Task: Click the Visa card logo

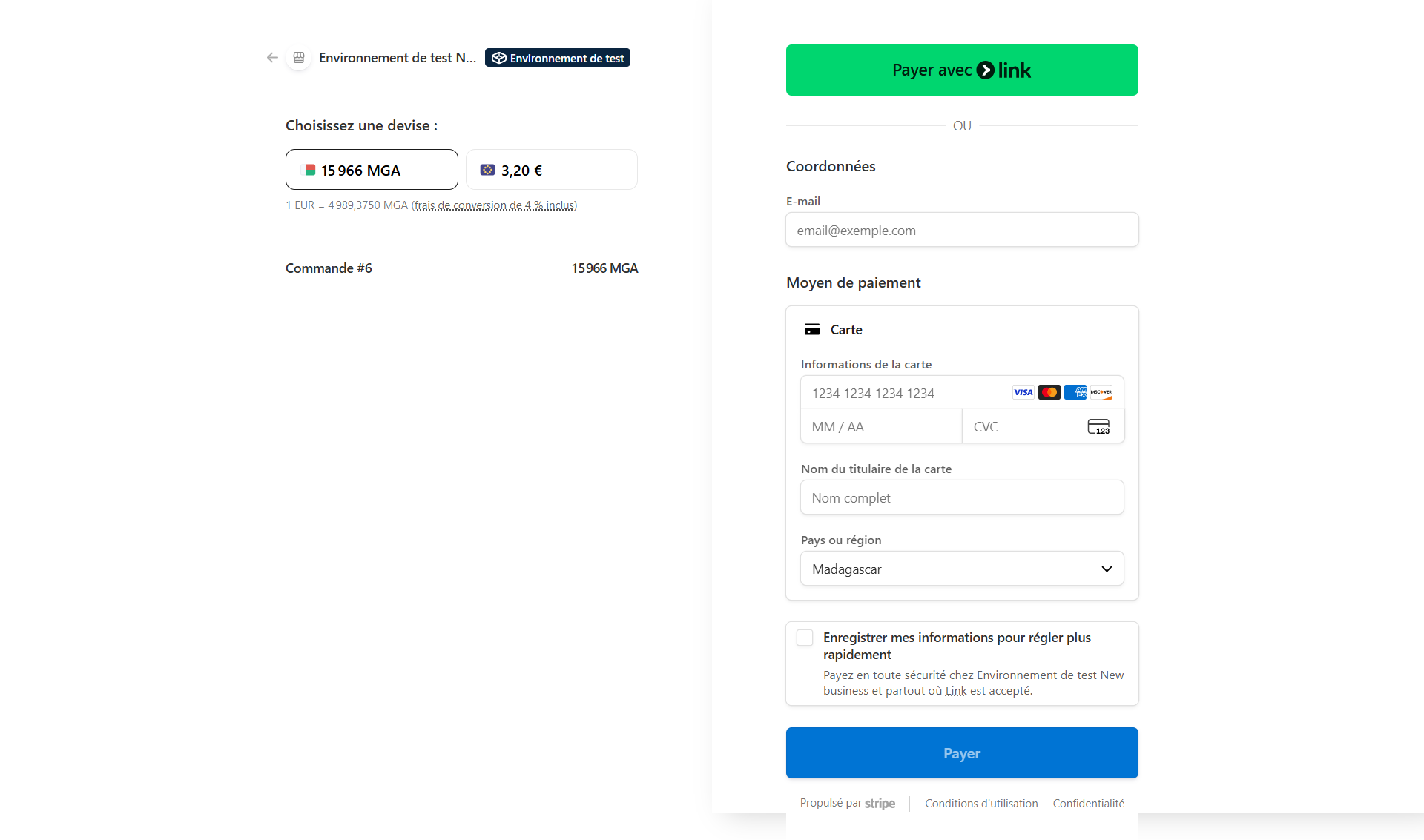Action: point(1023,392)
